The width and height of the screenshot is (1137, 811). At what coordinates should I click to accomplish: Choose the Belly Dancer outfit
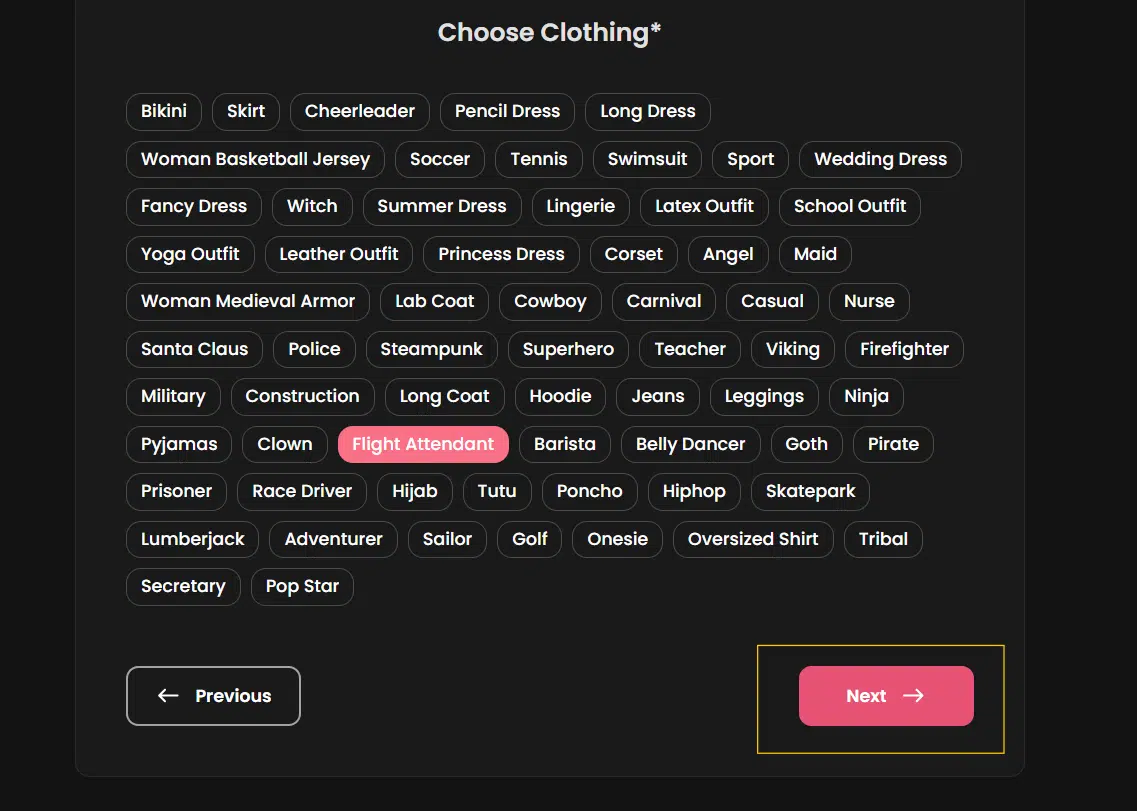point(690,444)
